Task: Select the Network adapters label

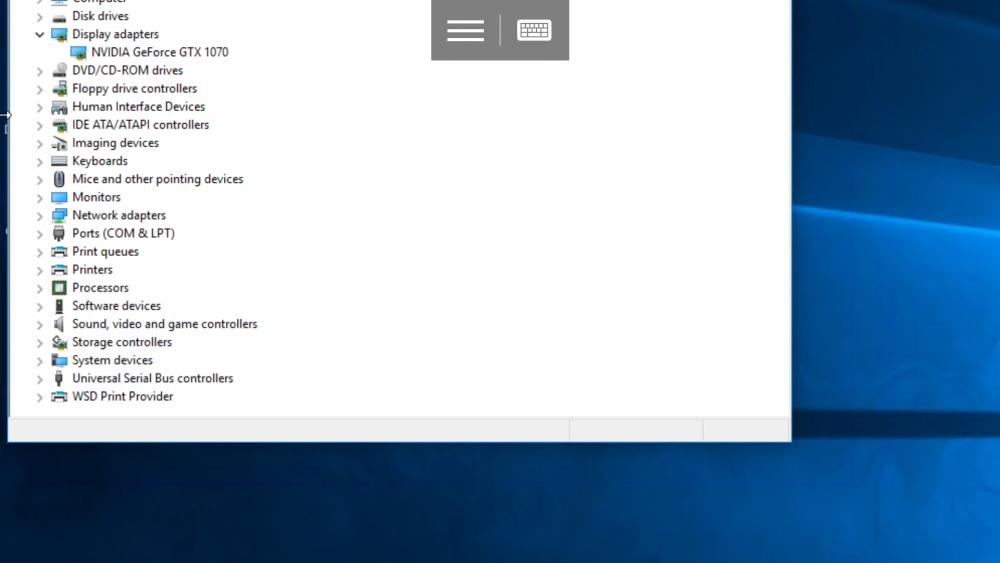Action: point(119,216)
